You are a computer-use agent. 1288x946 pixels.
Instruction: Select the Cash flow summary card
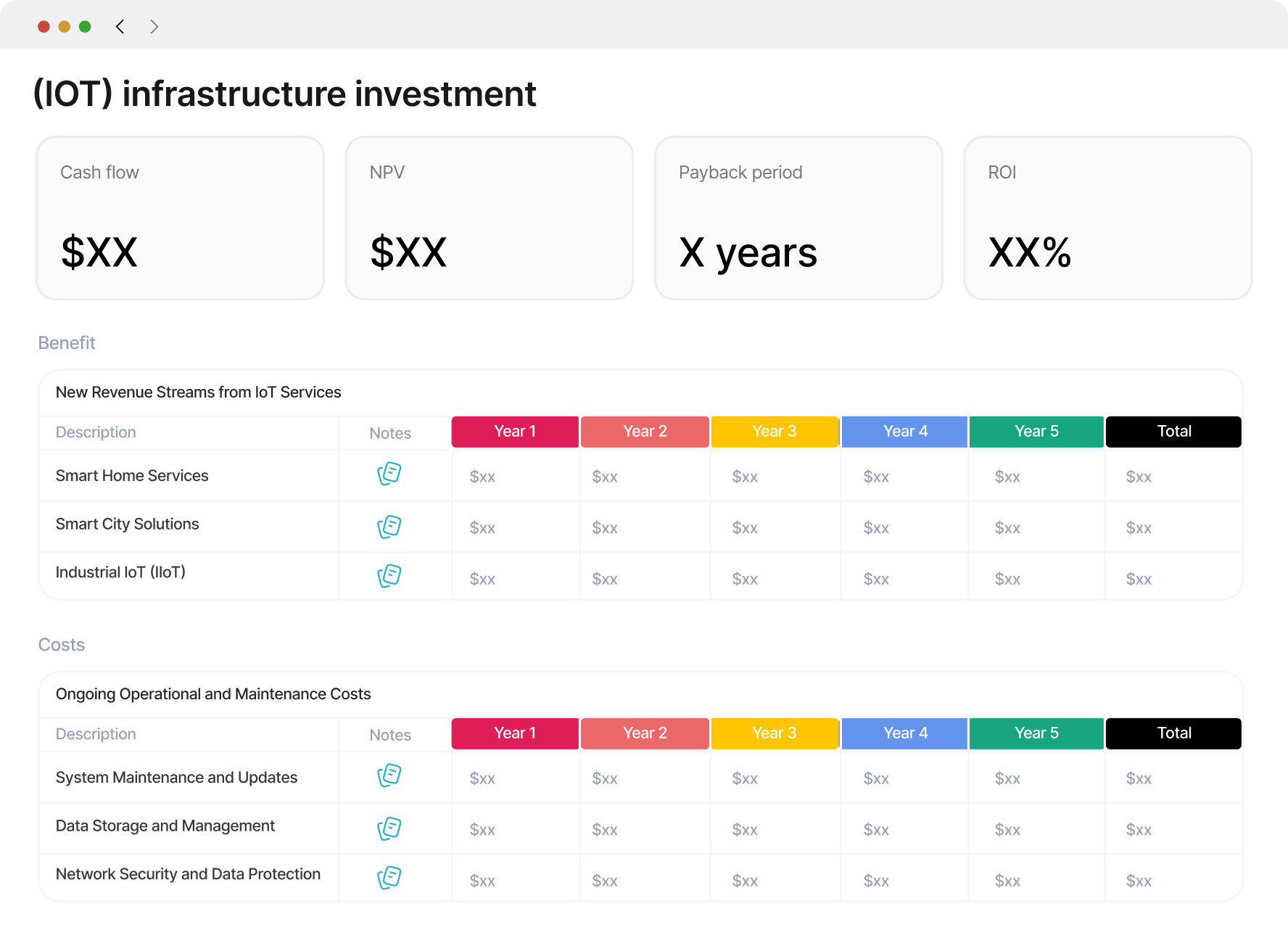181,218
